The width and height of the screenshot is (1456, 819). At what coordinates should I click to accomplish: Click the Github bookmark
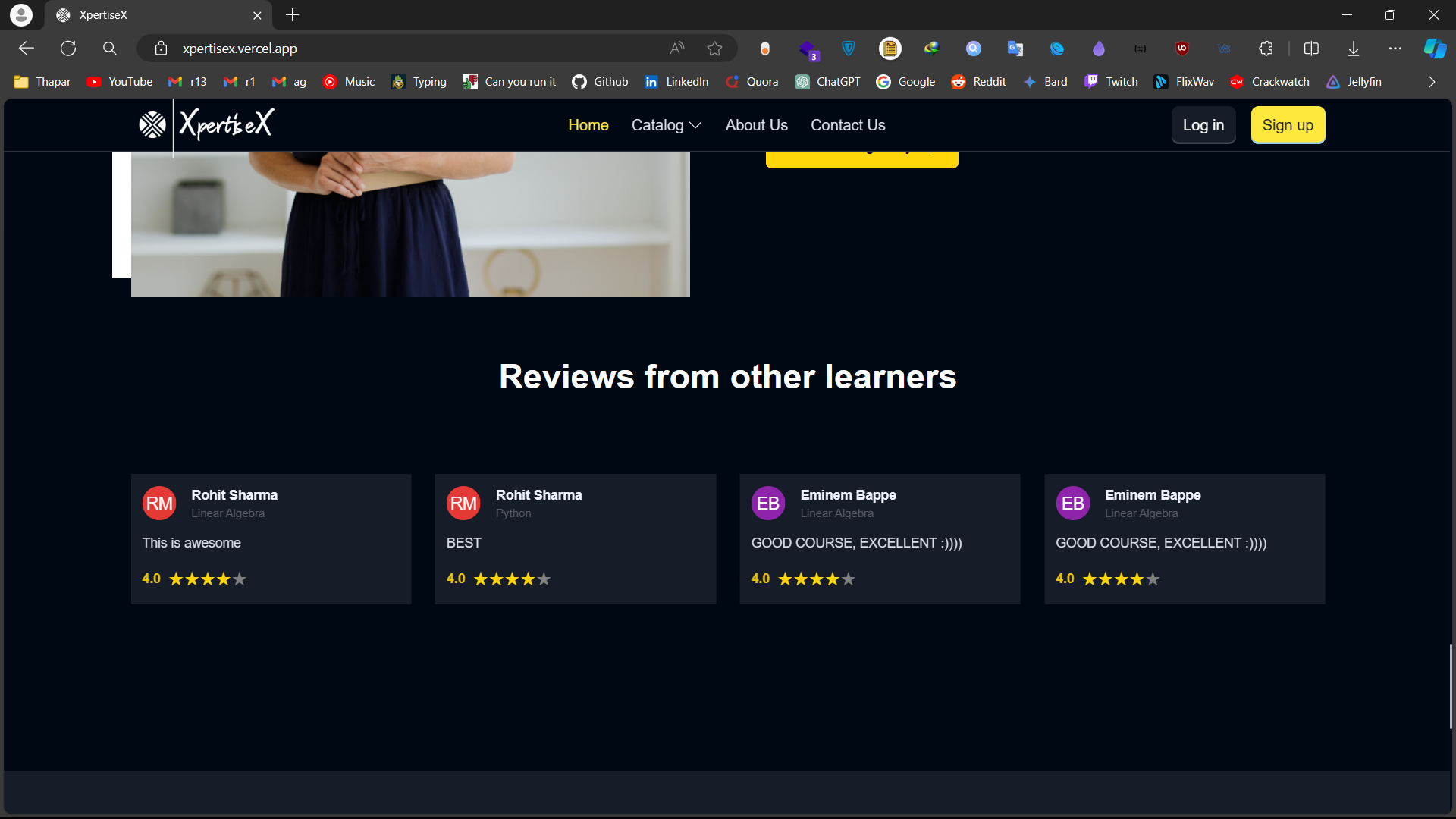(600, 82)
